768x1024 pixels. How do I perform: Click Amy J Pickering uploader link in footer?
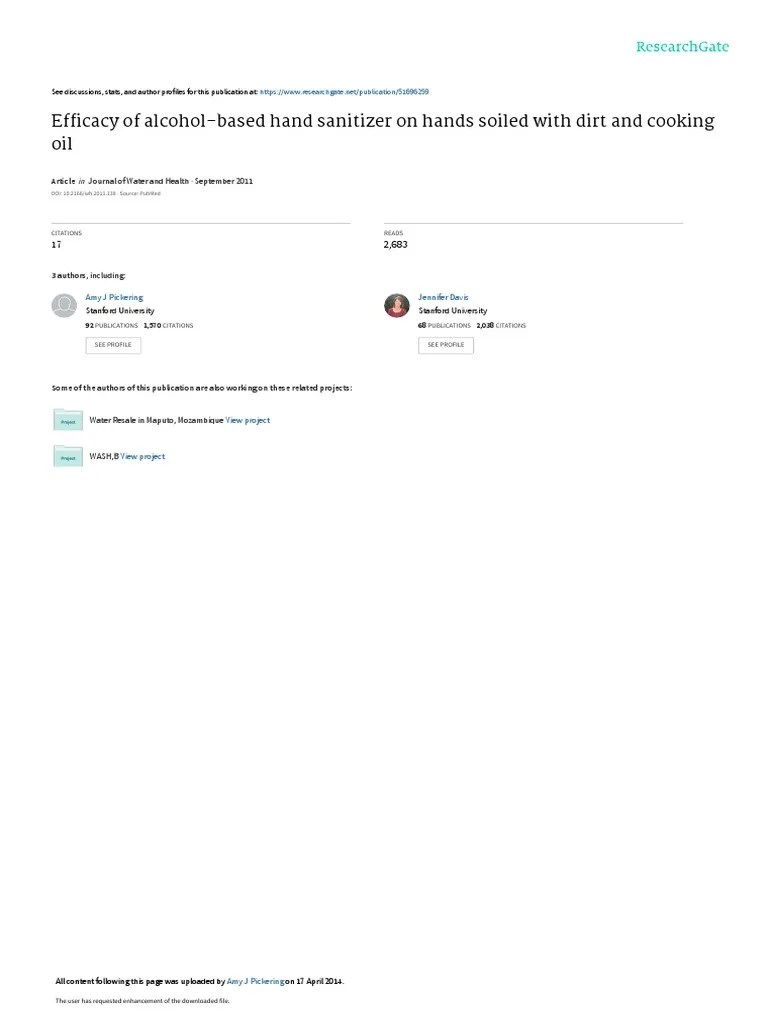[255, 982]
